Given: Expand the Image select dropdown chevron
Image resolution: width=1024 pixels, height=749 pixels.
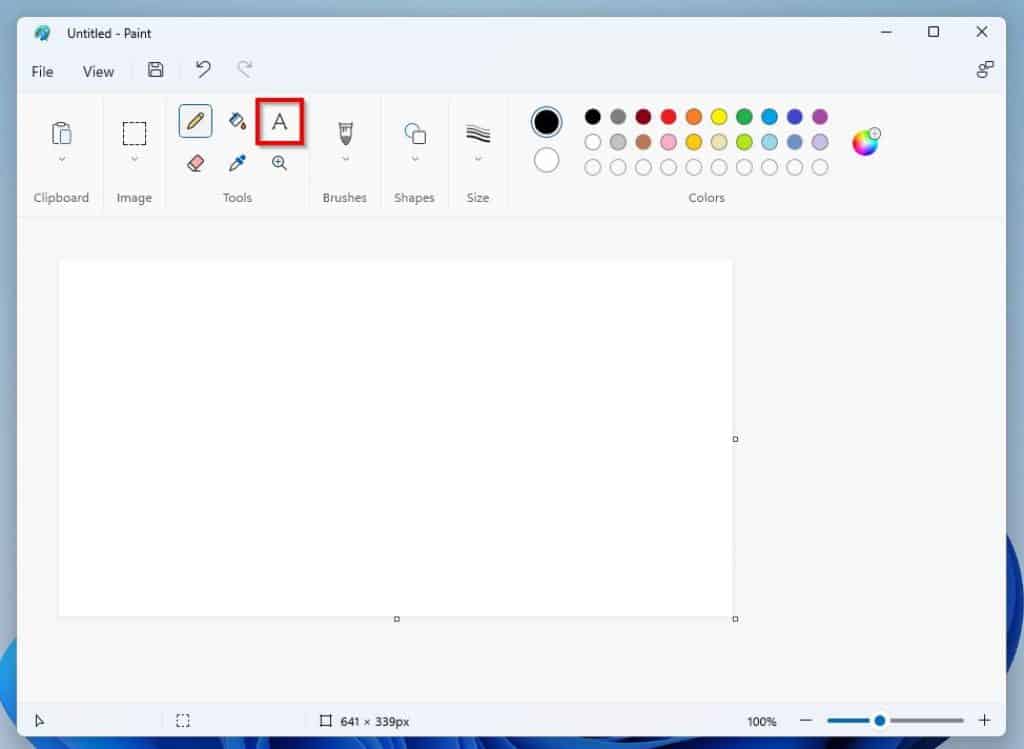Looking at the screenshot, I should pos(135,159).
